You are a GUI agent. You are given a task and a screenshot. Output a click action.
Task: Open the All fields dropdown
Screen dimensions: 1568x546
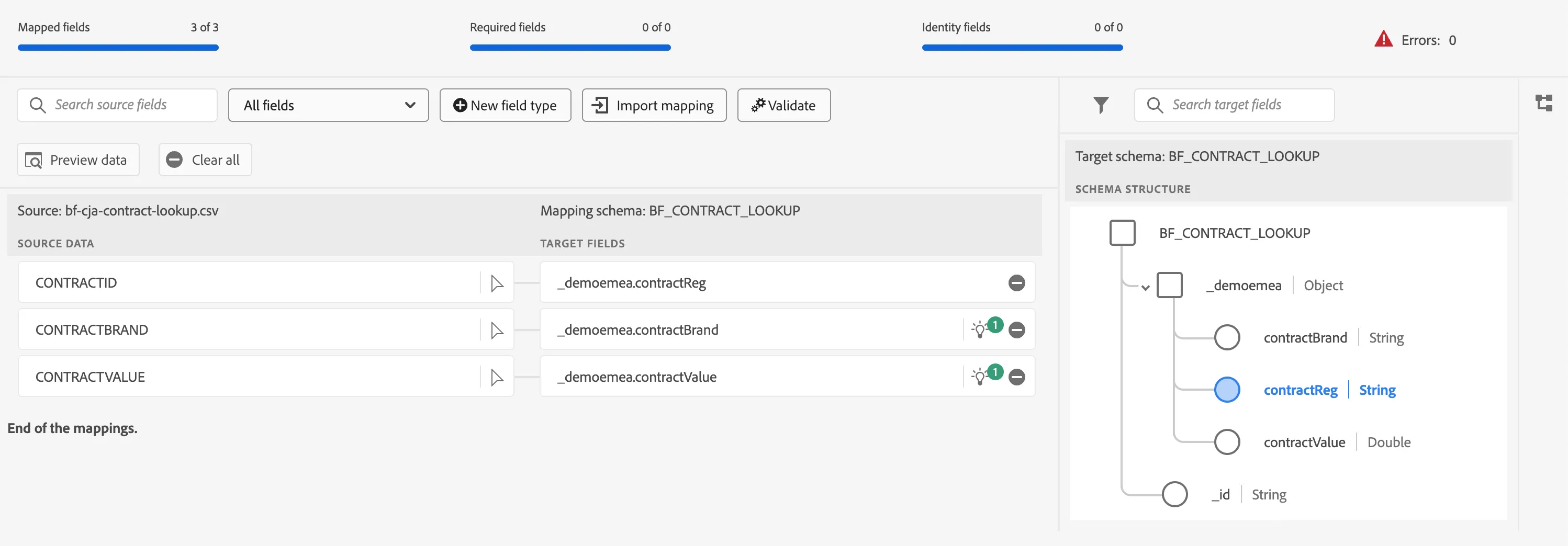click(328, 105)
